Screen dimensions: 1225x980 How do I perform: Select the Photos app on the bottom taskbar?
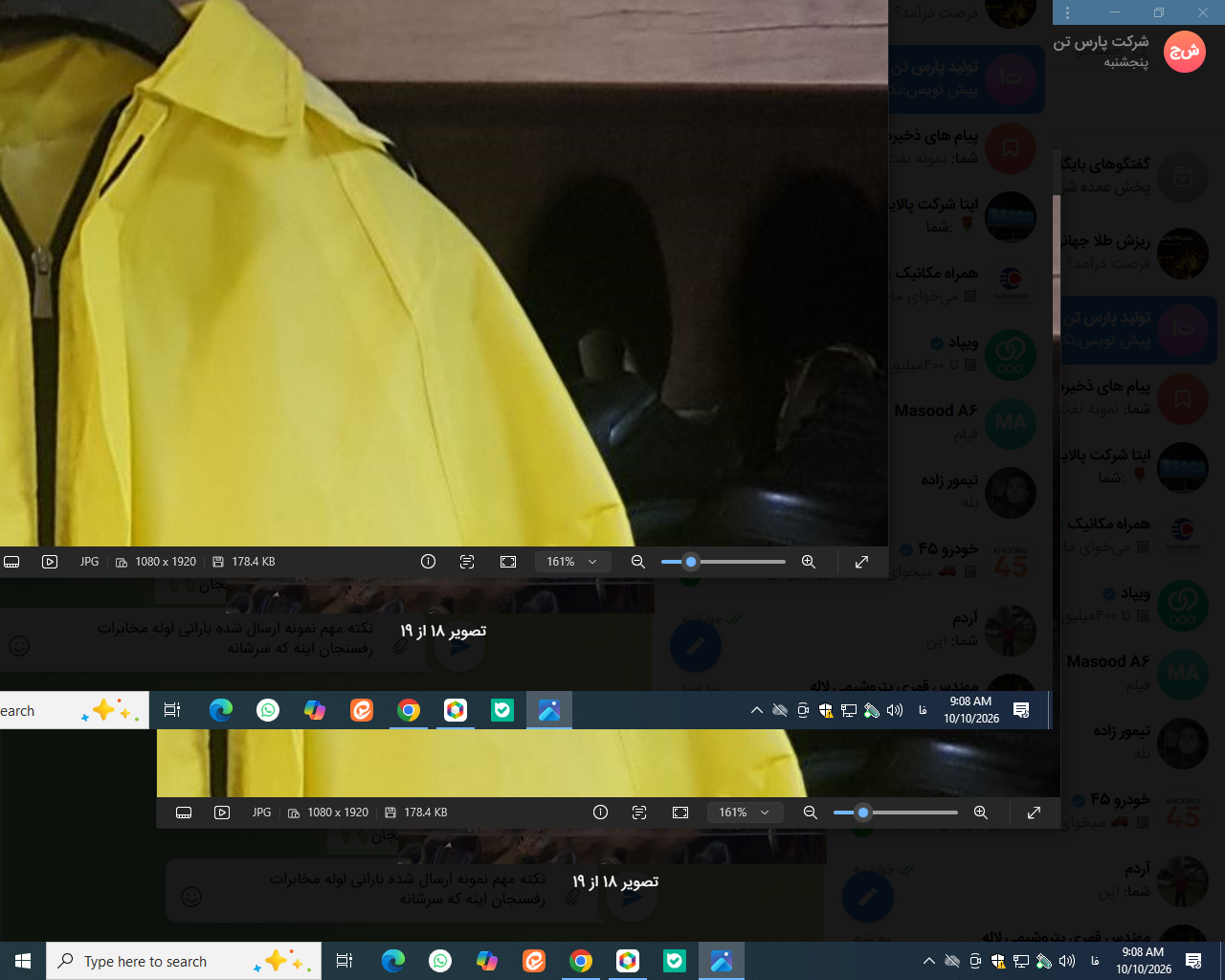click(722, 961)
